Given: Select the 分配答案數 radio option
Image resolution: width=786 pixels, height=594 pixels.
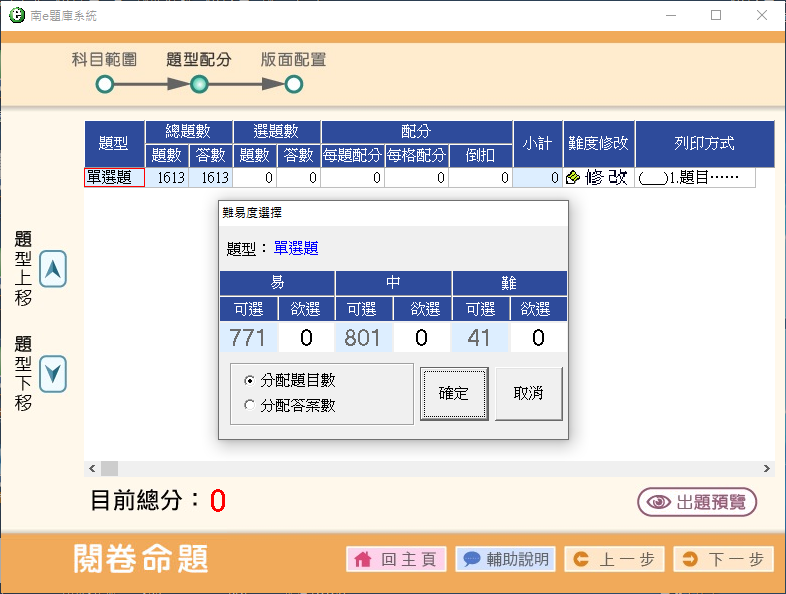Looking at the screenshot, I should tap(249, 405).
